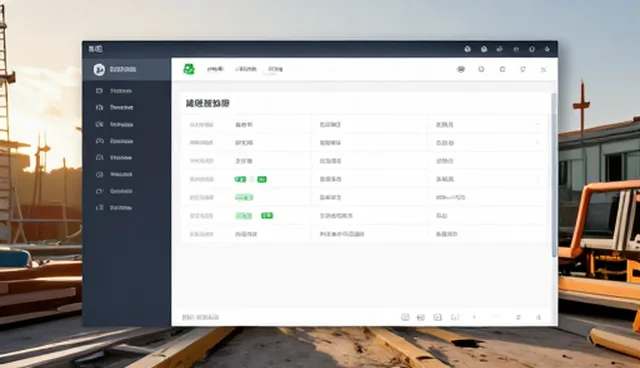Expand the chevron on the fourth table row
The width and height of the screenshot is (640, 368).
(x=538, y=179)
